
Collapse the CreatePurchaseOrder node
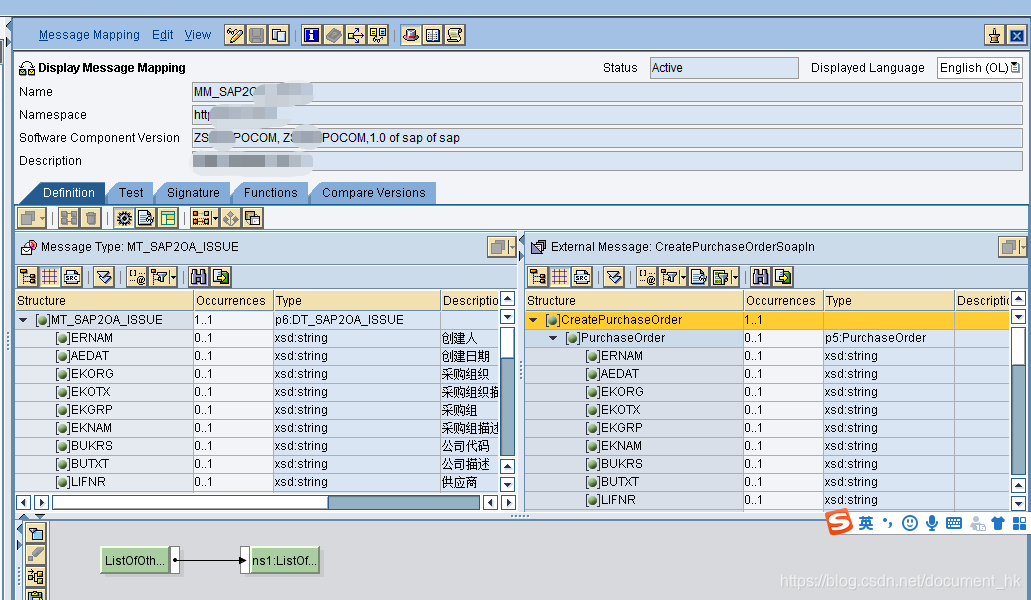click(x=533, y=320)
